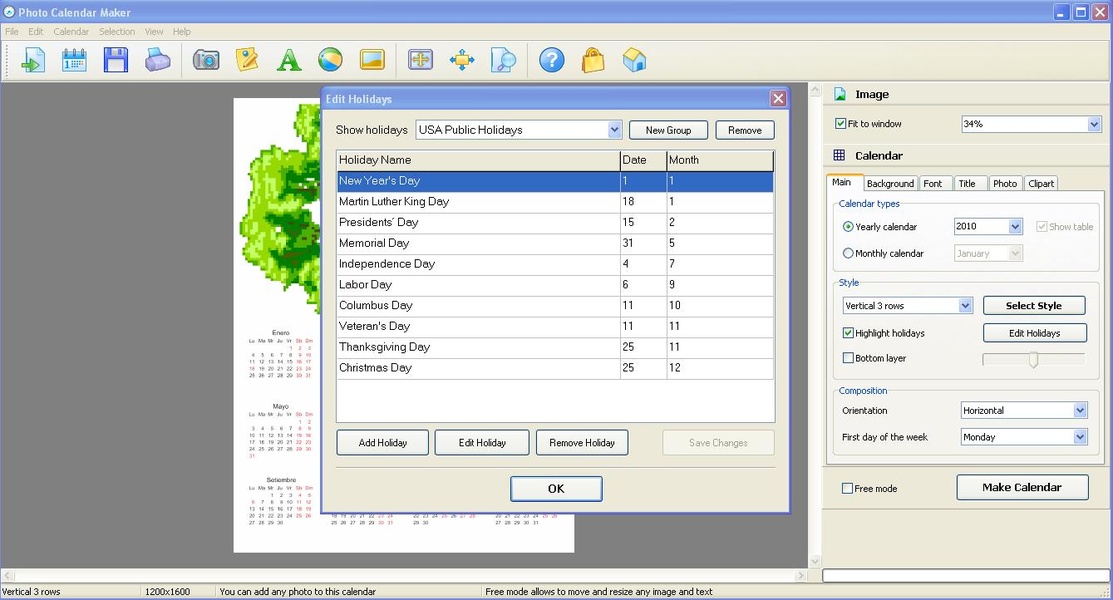The image size is (1113, 600).
Task: Click the new project arrow icon
Action: (33, 60)
